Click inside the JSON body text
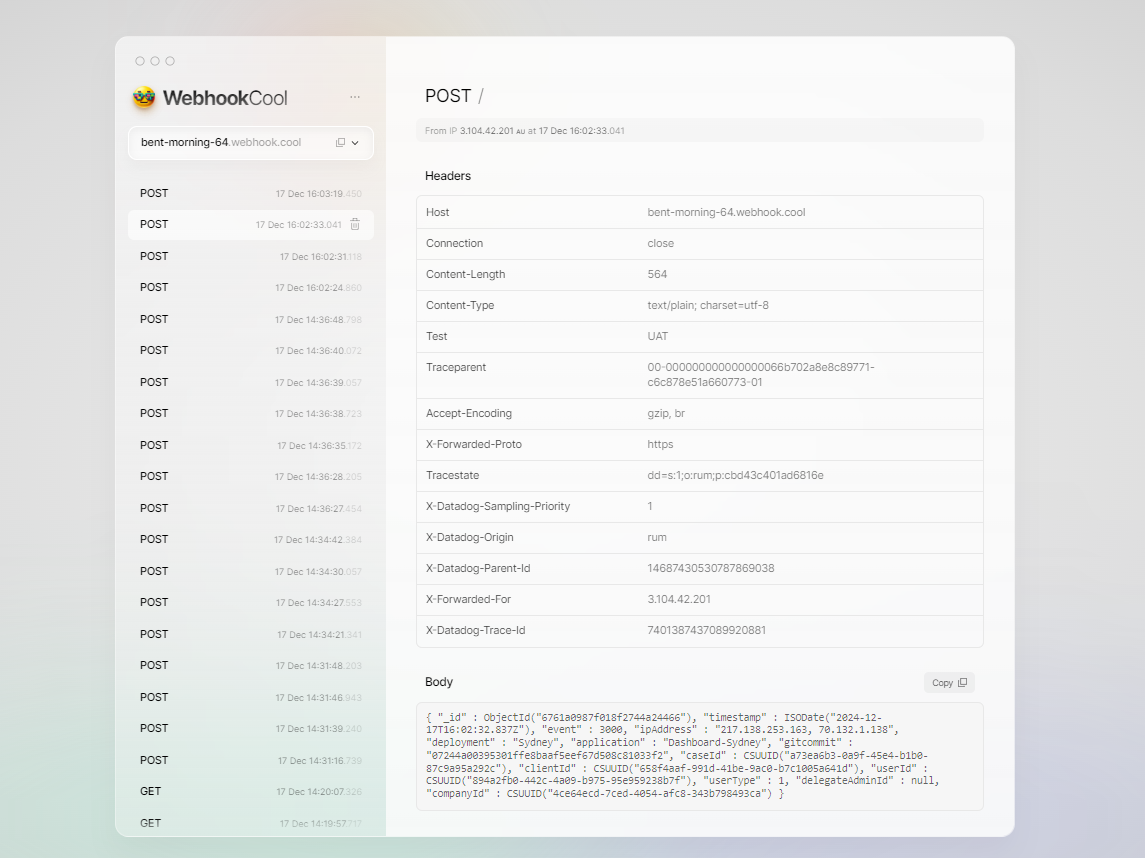 698,755
